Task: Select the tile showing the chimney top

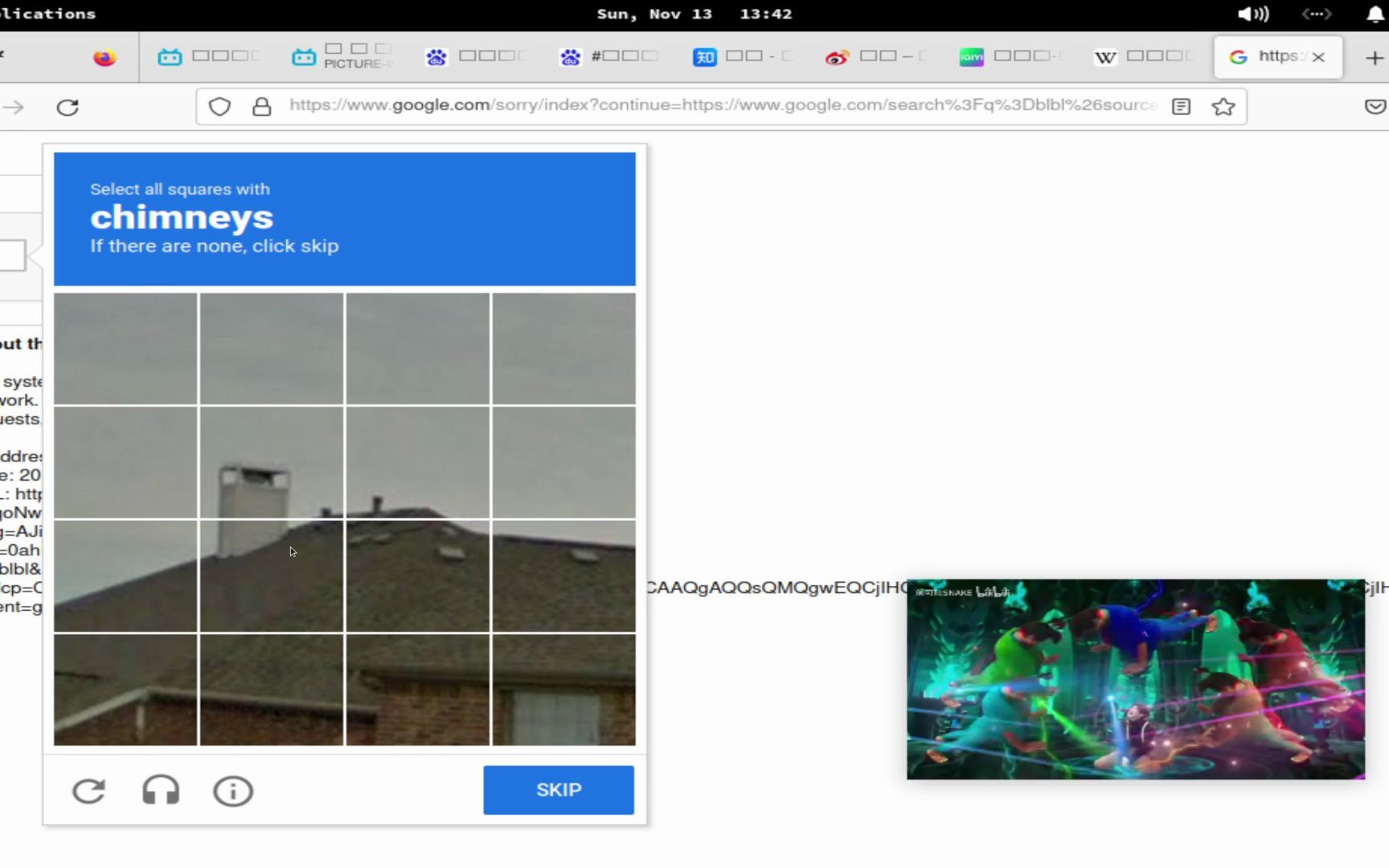Action: pyautogui.click(x=272, y=462)
